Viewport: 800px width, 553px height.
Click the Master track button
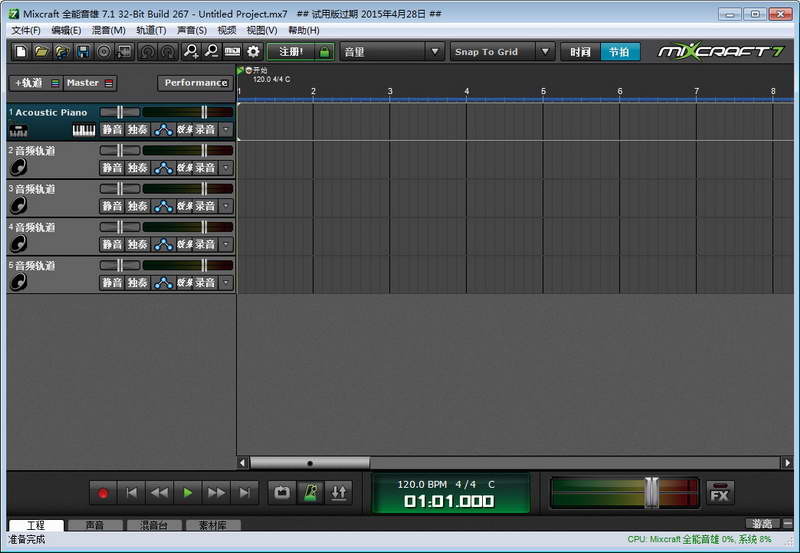pos(90,83)
